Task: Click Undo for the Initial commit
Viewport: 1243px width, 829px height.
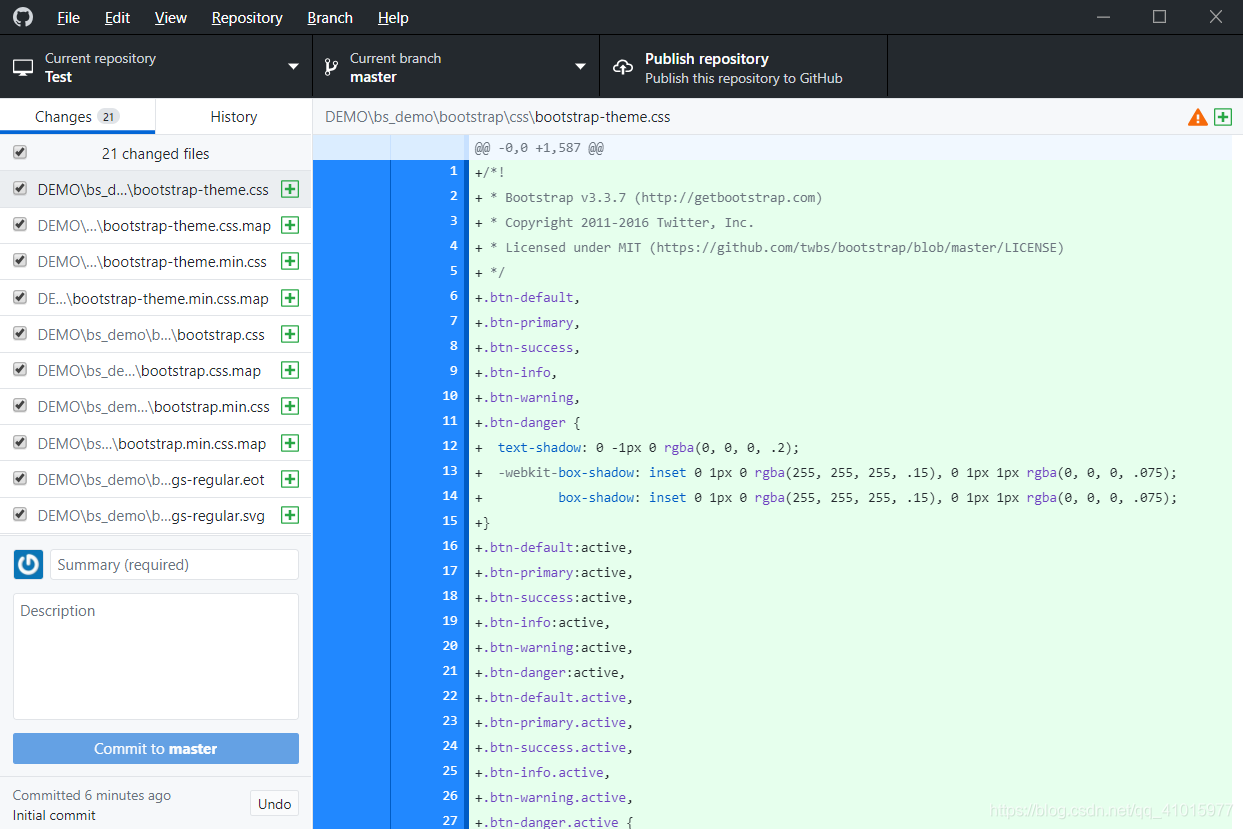Action: coord(274,804)
